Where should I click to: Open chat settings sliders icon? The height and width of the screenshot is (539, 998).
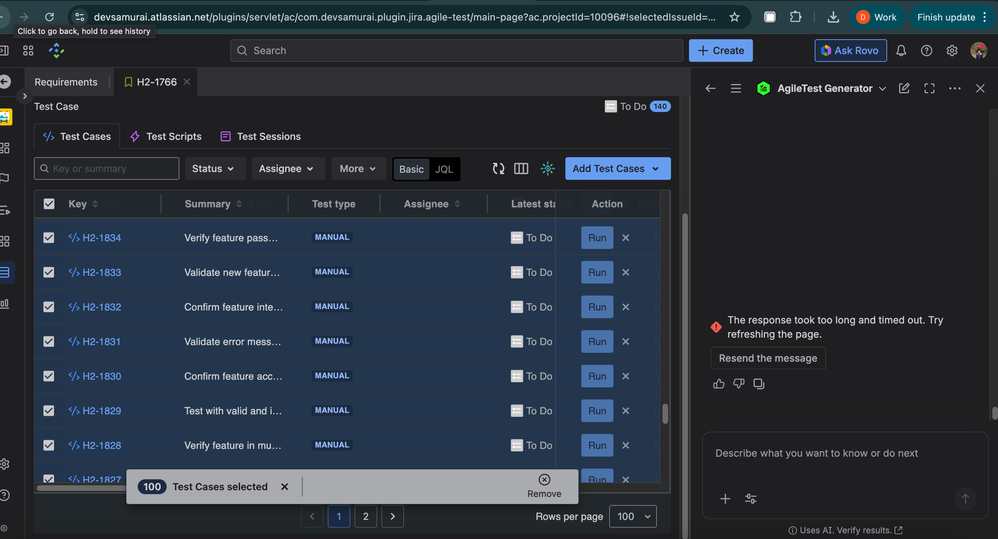pyautogui.click(x=751, y=499)
